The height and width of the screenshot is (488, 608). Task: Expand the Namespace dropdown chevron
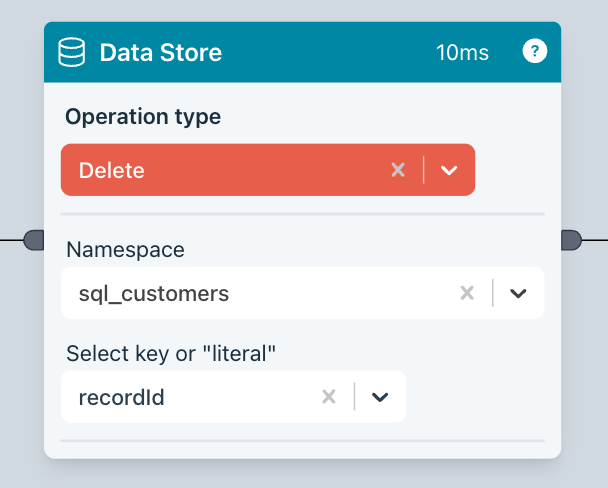click(x=518, y=293)
